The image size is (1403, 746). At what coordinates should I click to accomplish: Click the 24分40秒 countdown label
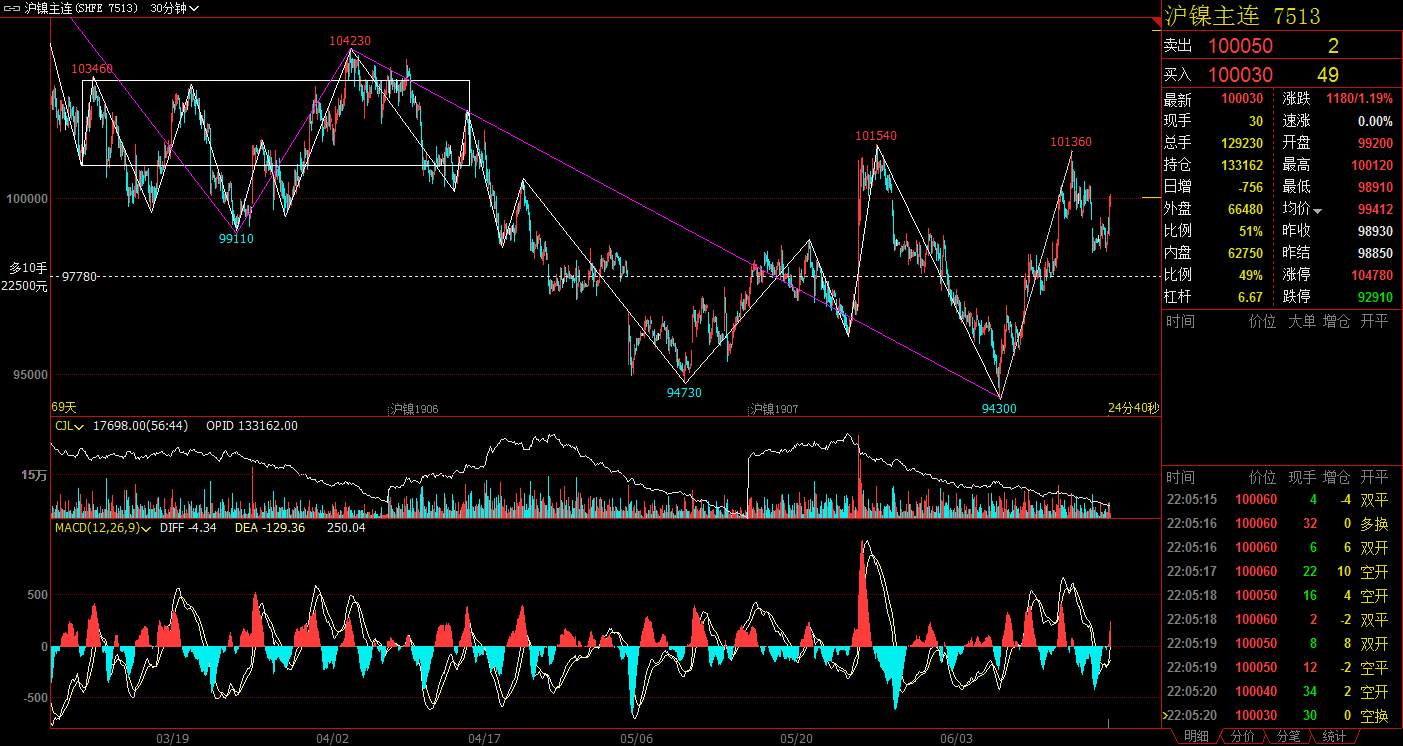[x=1133, y=408]
